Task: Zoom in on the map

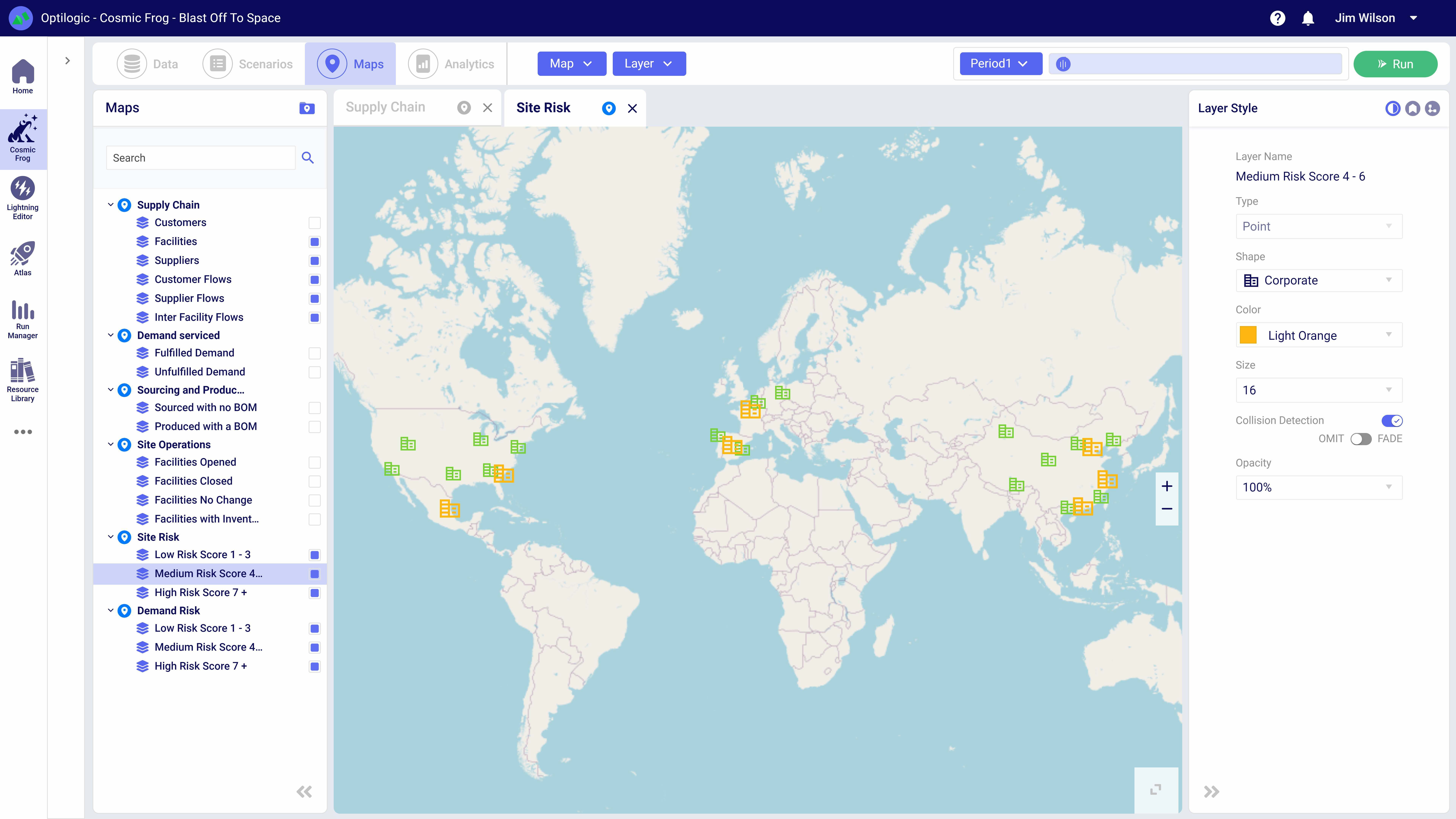Action: coord(1167,486)
